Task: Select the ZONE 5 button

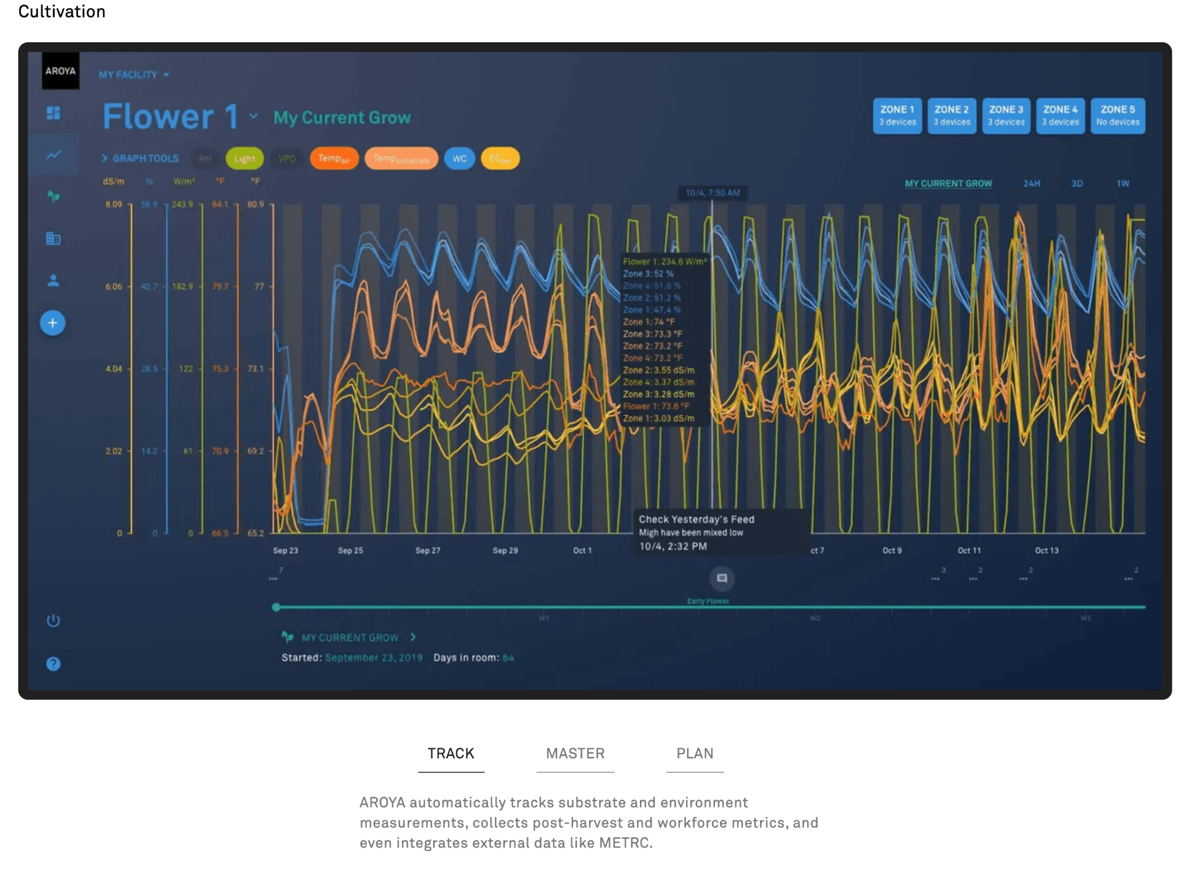Action: 1118,116
